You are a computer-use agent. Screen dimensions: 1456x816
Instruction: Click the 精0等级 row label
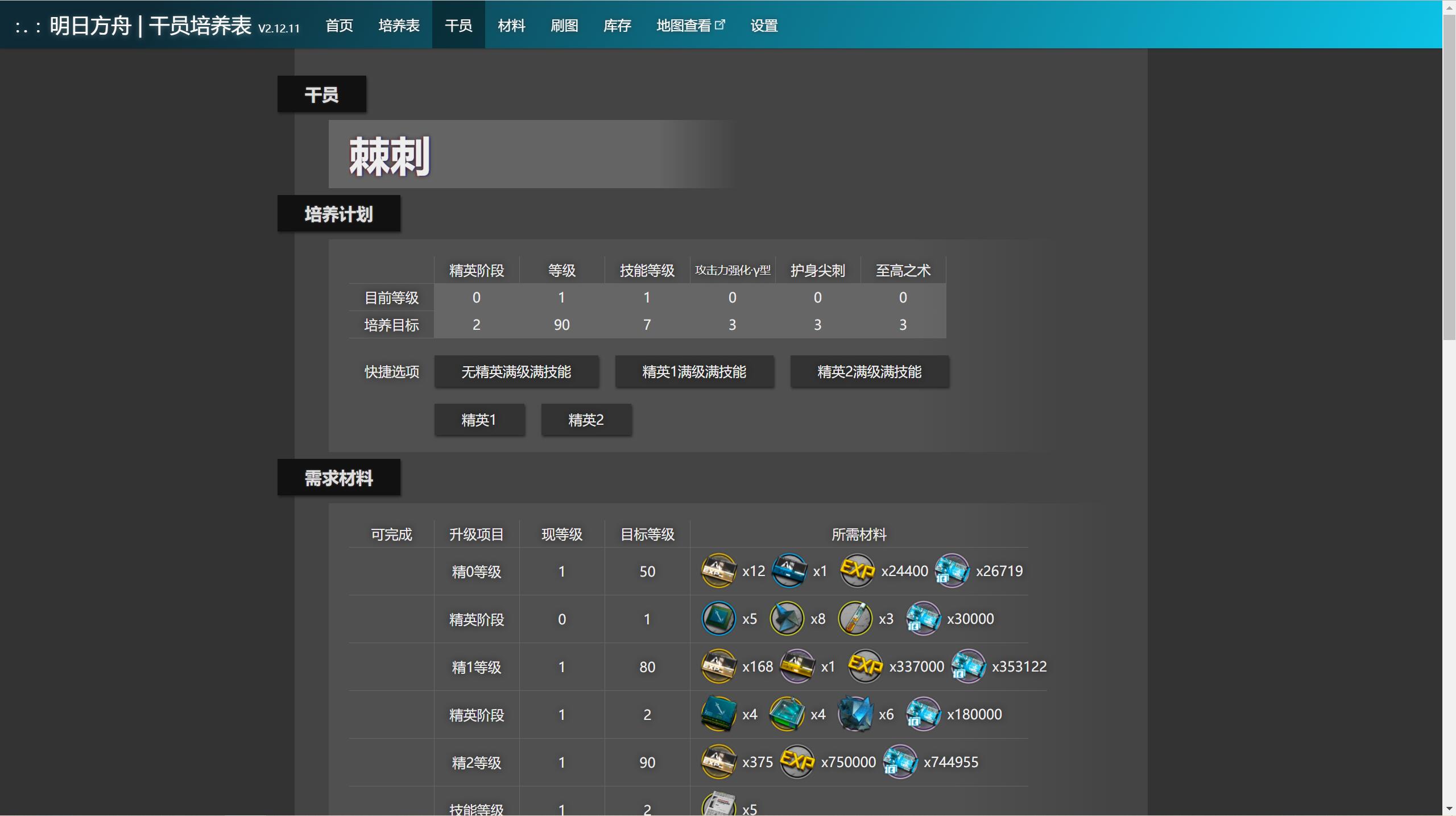(x=477, y=571)
